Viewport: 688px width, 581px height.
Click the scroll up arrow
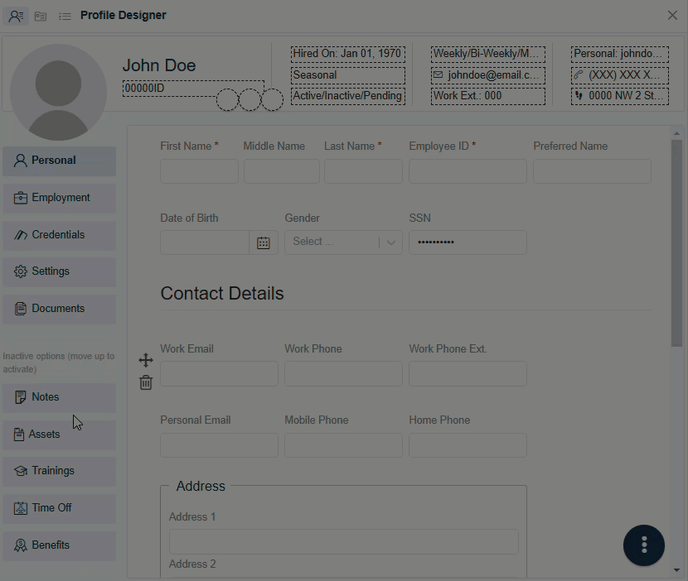pos(677,133)
